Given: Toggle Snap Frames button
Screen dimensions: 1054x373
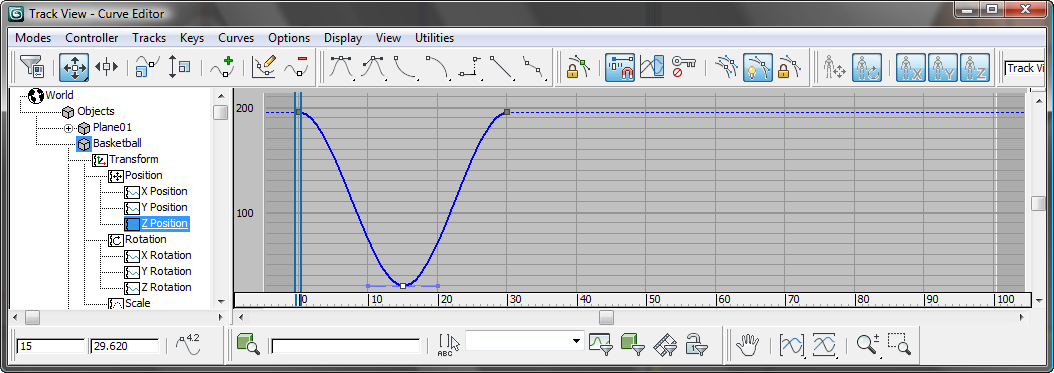Looking at the screenshot, I should click(620, 67).
